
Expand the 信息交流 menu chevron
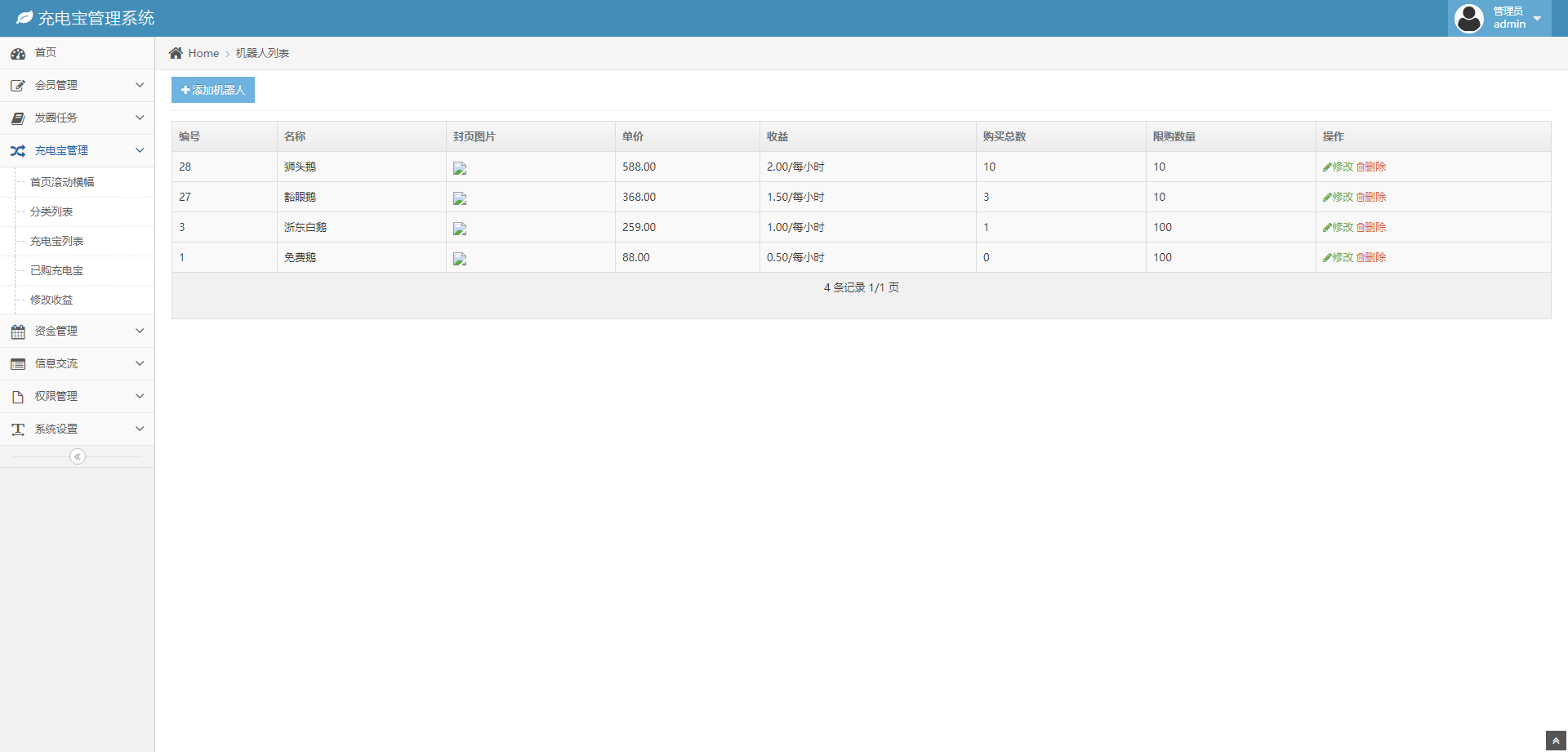[x=140, y=363]
